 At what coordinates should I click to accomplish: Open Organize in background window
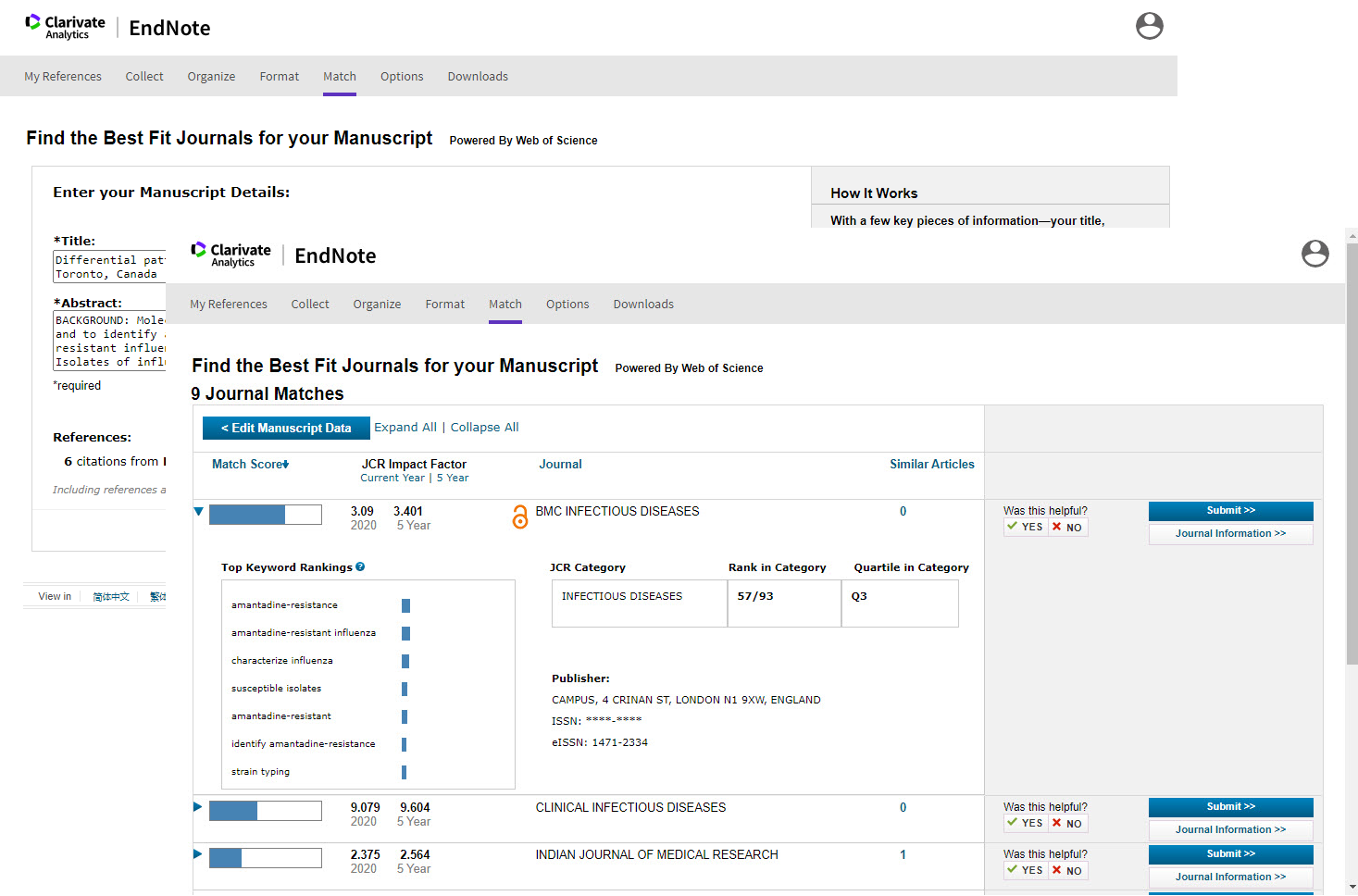(x=211, y=76)
